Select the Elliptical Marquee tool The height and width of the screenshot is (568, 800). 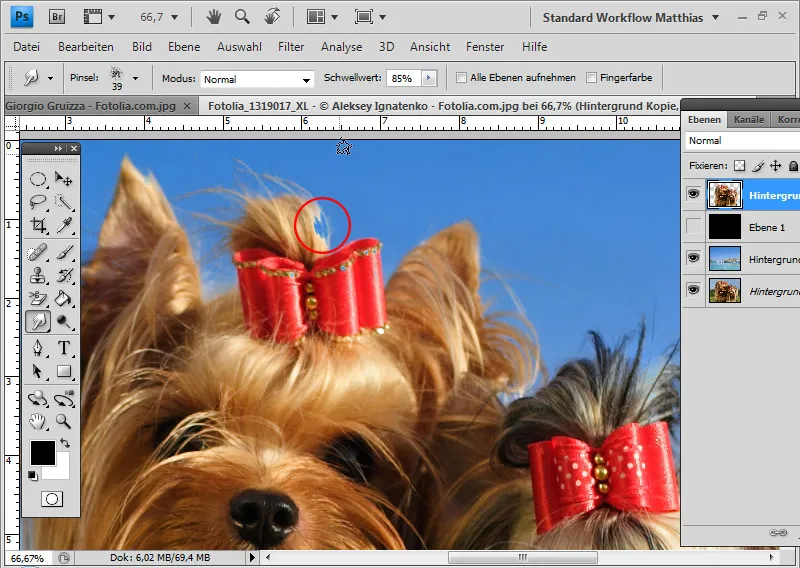point(38,179)
